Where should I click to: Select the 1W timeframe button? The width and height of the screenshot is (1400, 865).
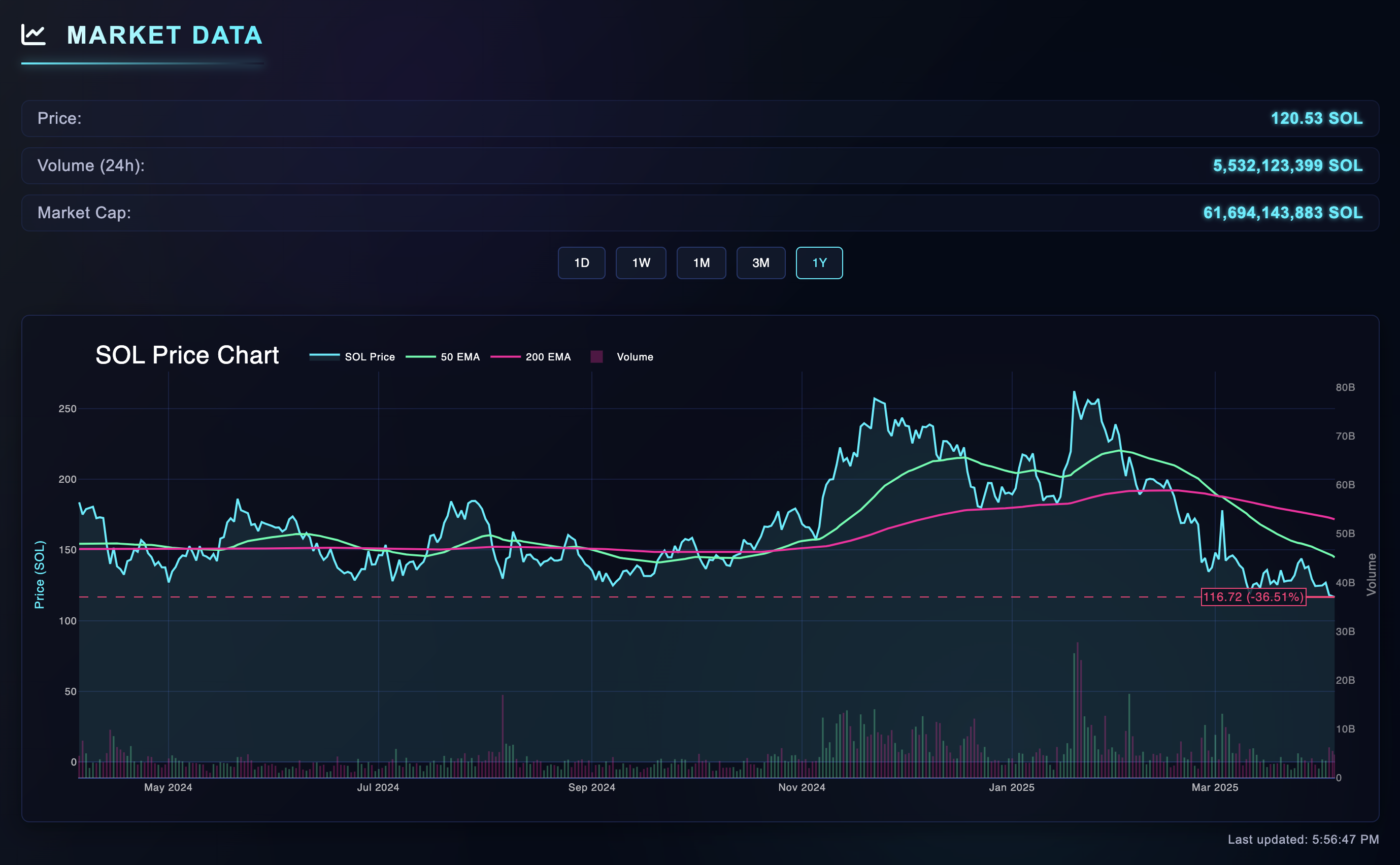coord(641,262)
